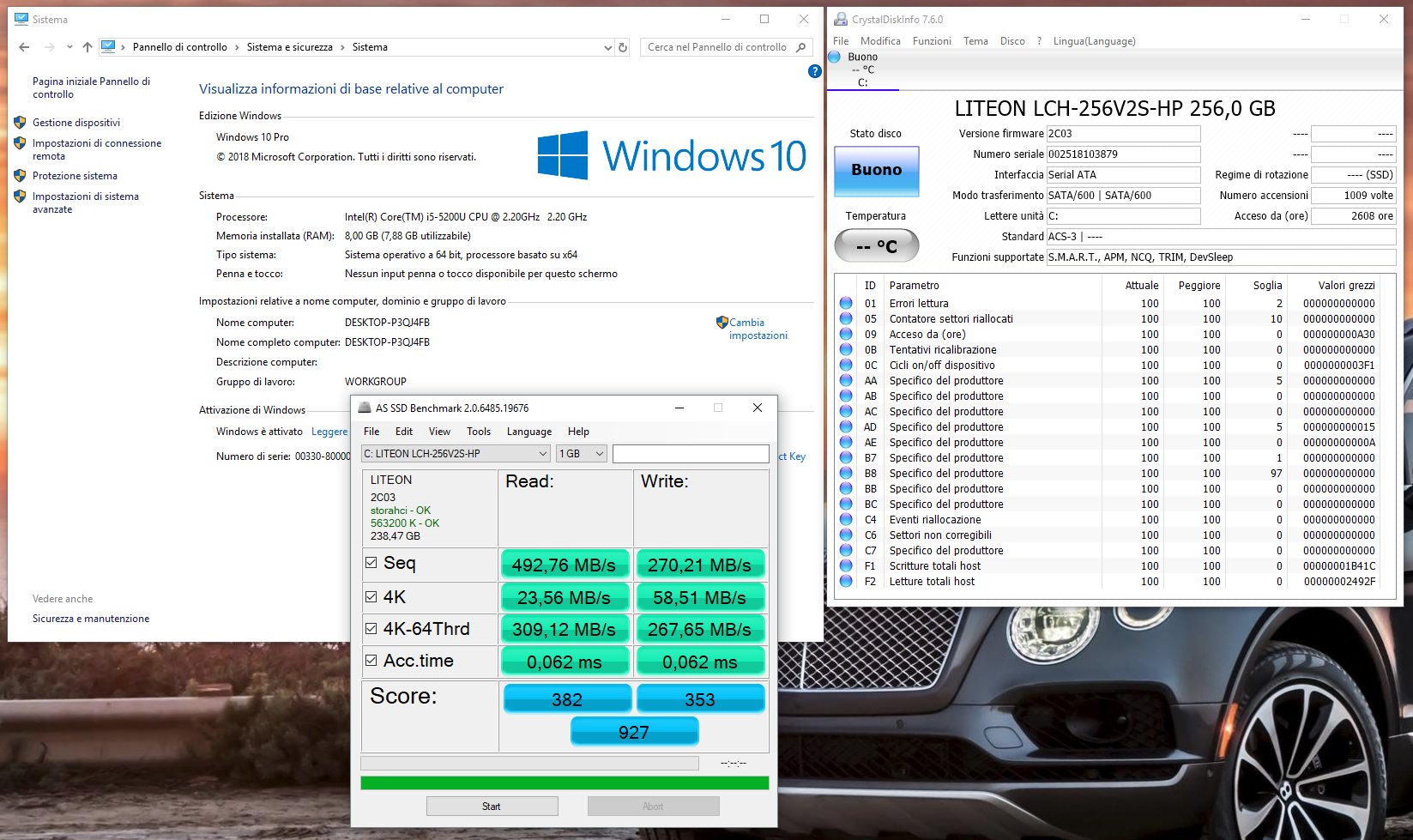Viewport: 1413px width, 840px height.
Task: Open Language menu in AS SSD Benchmark
Action: coord(529,432)
